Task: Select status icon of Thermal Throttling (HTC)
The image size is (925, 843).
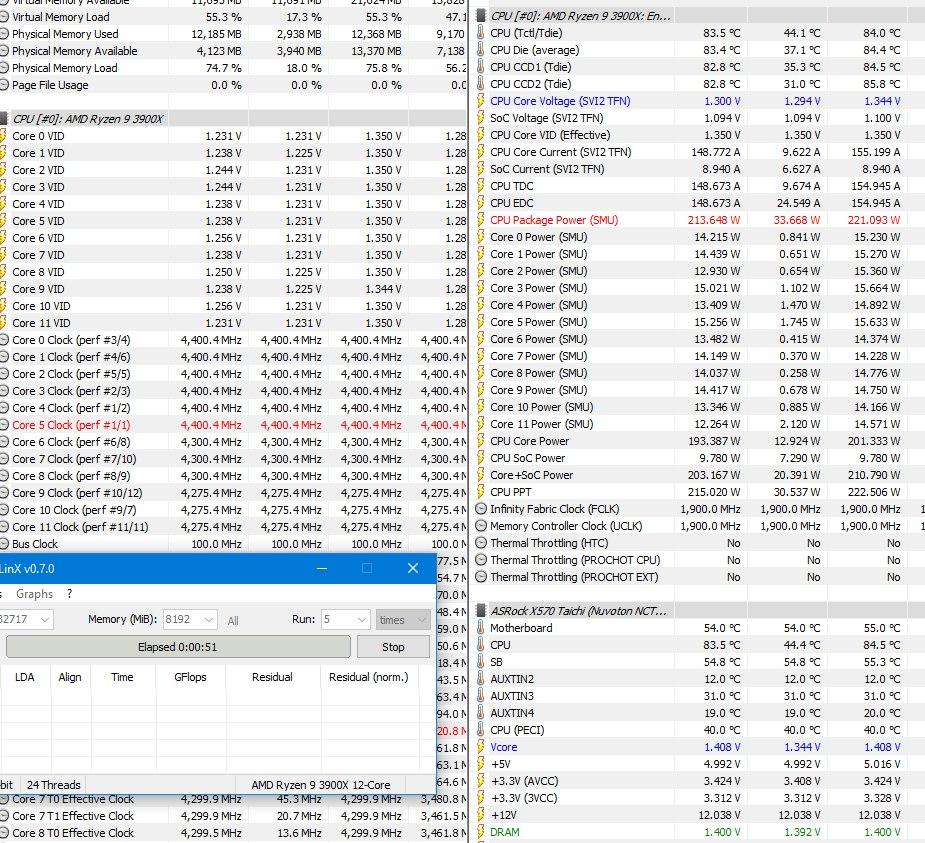Action: 481,543
